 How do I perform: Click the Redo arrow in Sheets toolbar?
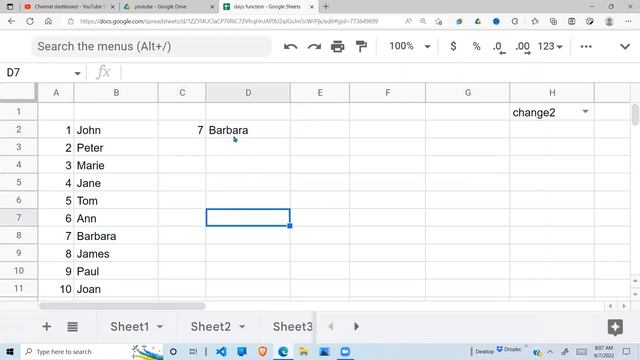click(314, 47)
